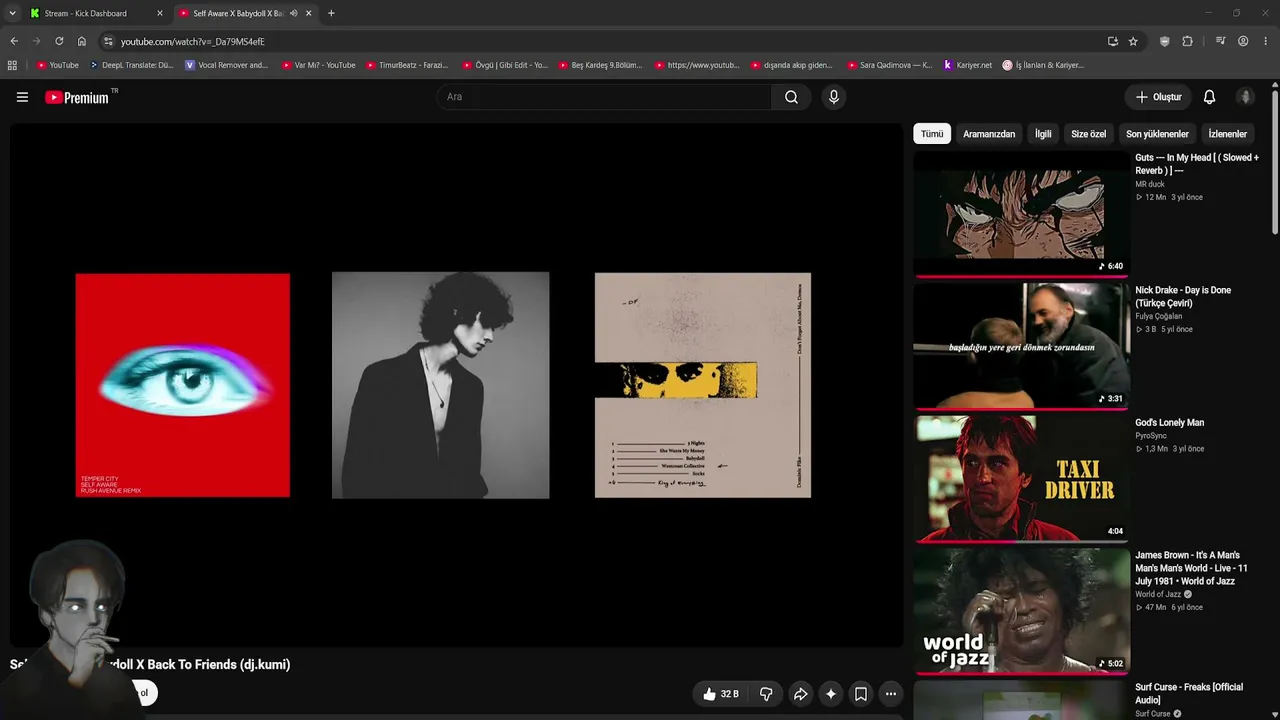Viewport: 1280px width, 720px height.
Task: Select the Size özel filter chip
Action: pyautogui.click(x=1089, y=134)
